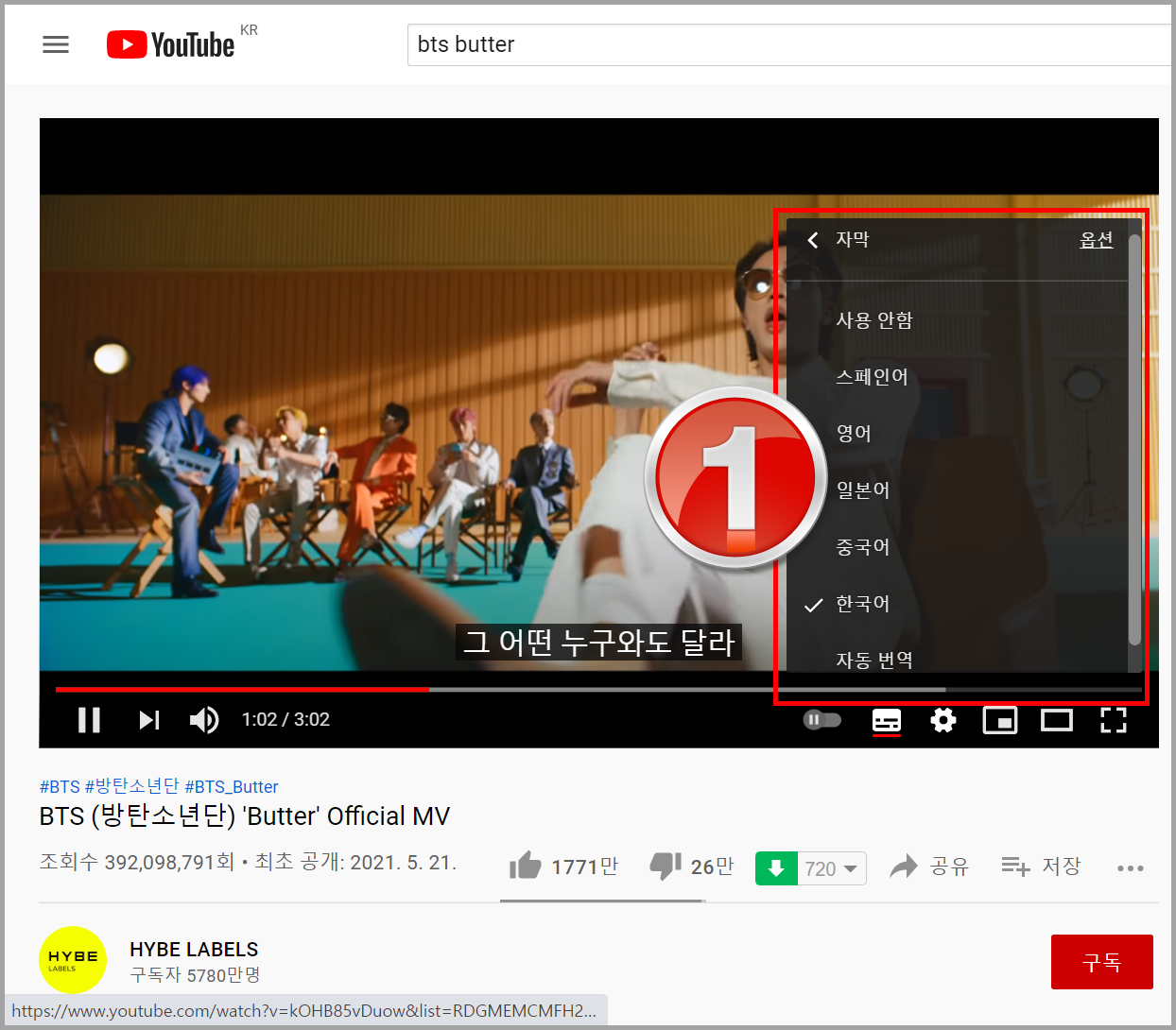Skip to the next video
1176x1030 pixels.
click(149, 720)
